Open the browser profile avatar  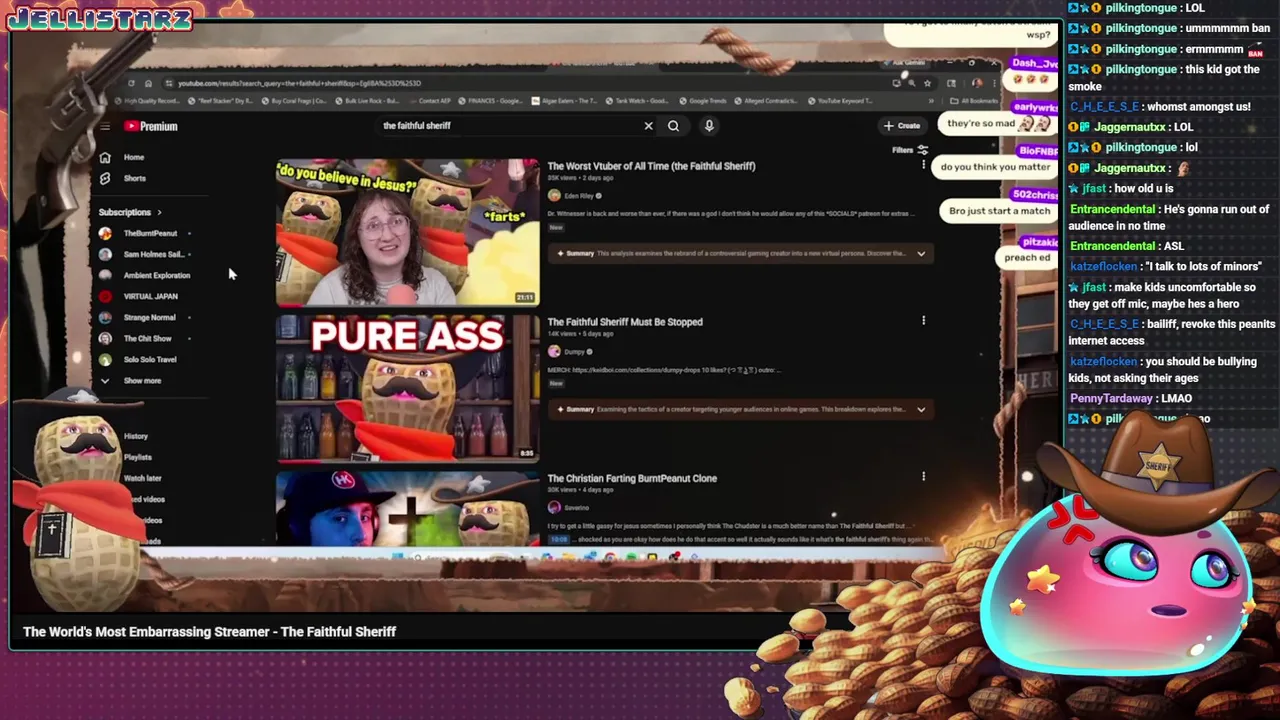tap(977, 83)
